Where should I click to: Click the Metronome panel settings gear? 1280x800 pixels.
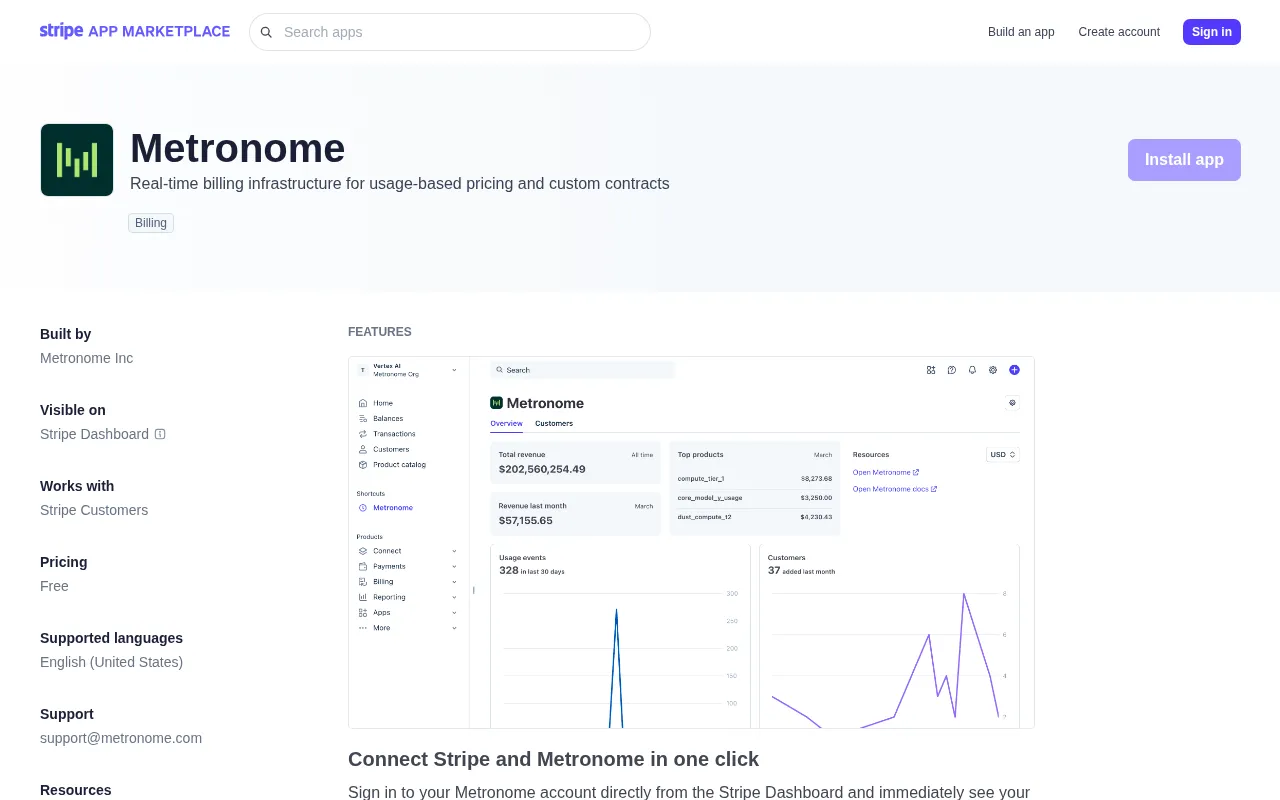pos(1012,403)
